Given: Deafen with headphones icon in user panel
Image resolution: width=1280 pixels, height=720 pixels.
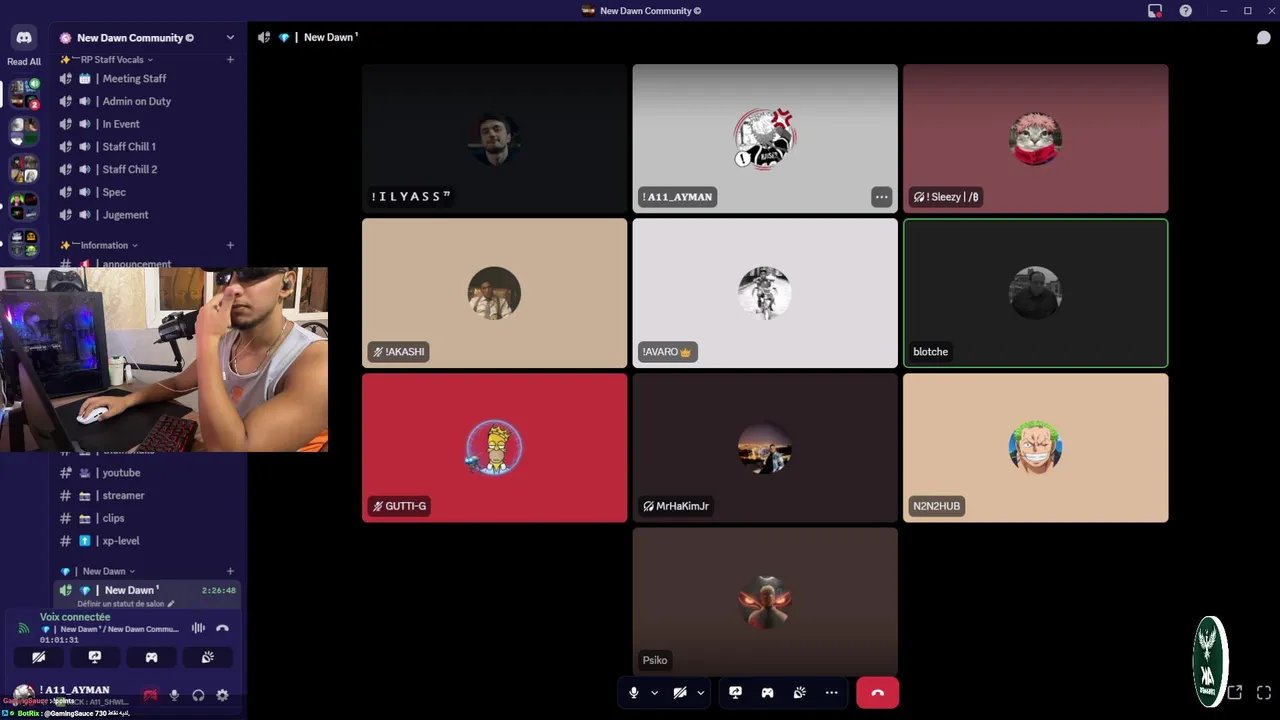Looking at the screenshot, I should [198, 695].
